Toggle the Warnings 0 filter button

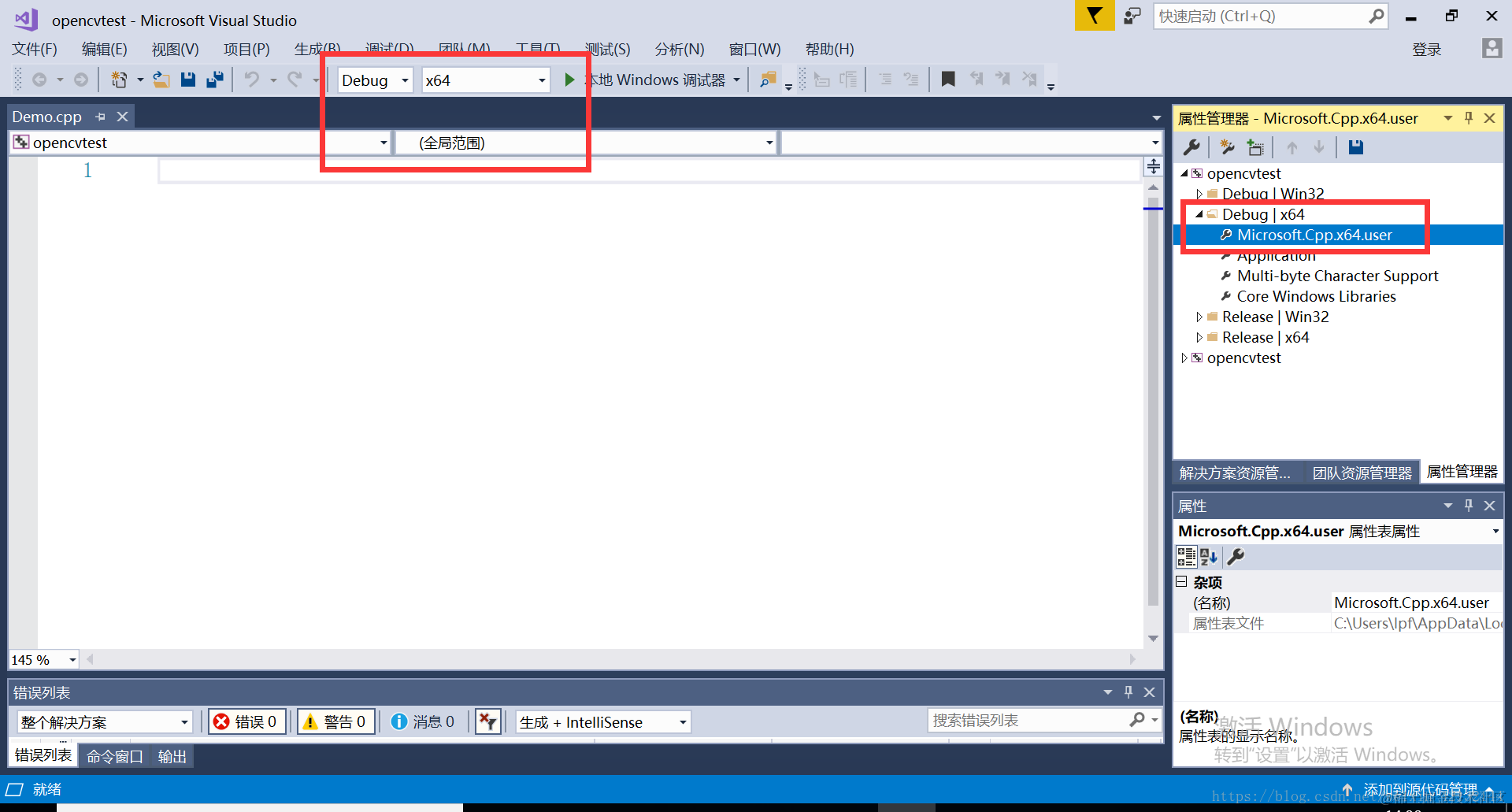[x=335, y=721]
